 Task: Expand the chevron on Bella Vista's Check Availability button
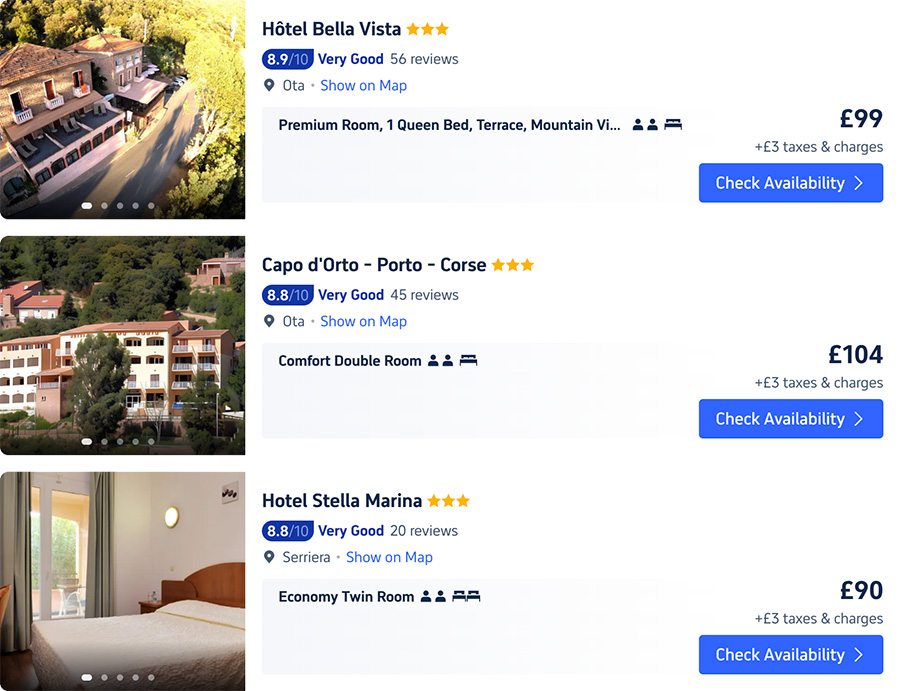(x=861, y=183)
